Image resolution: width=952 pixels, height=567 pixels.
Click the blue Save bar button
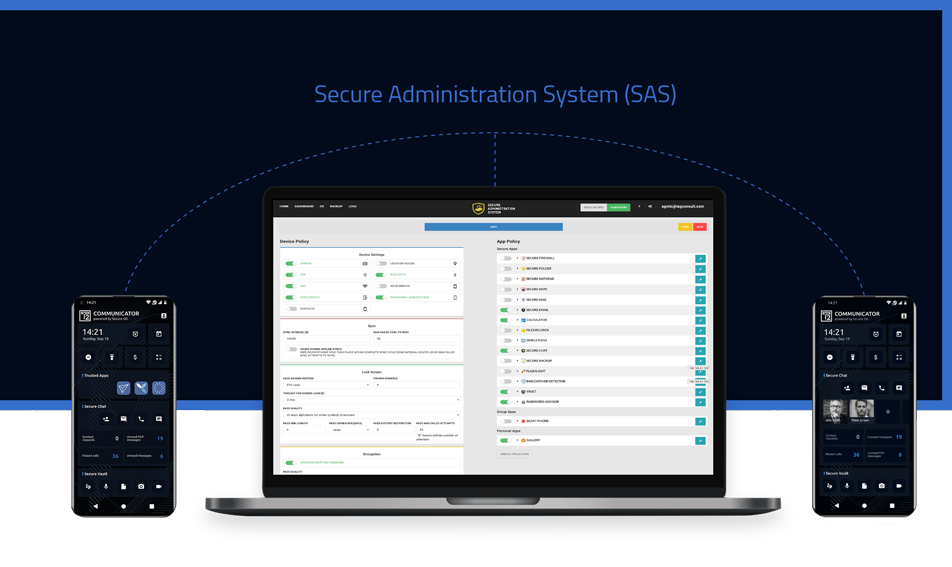pyautogui.click(x=494, y=227)
